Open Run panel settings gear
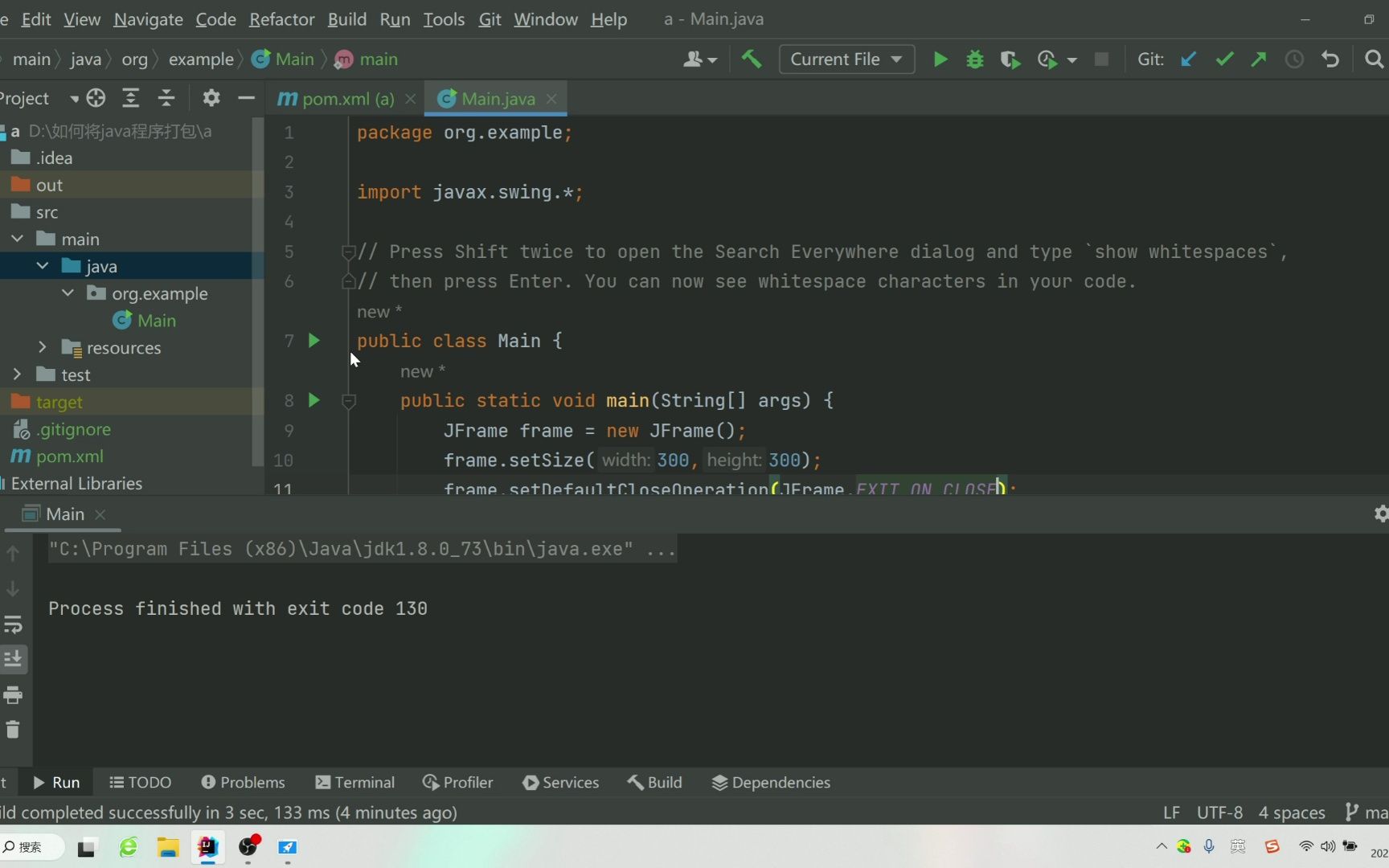The width and height of the screenshot is (1389, 868). click(x=1381, y=514)
